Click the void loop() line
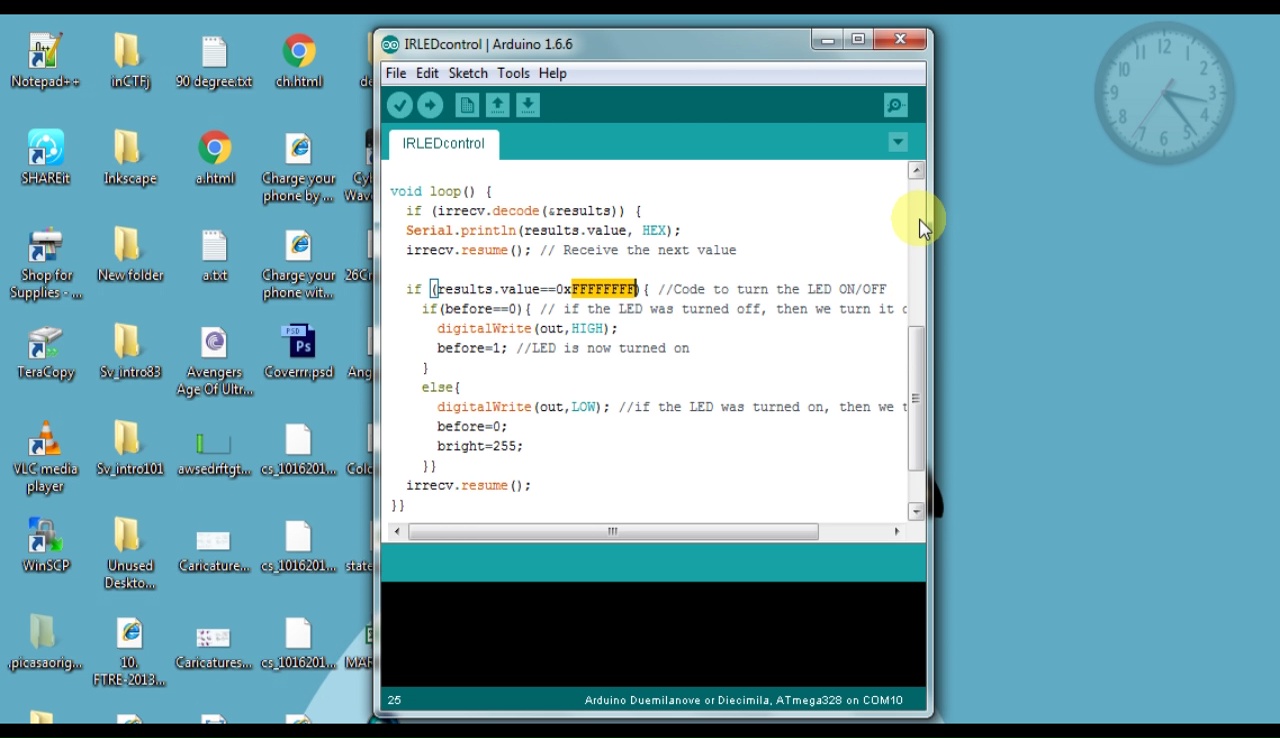Image resolution: width=1280 pixels, height=738 pixels. (x=441, y=191)
